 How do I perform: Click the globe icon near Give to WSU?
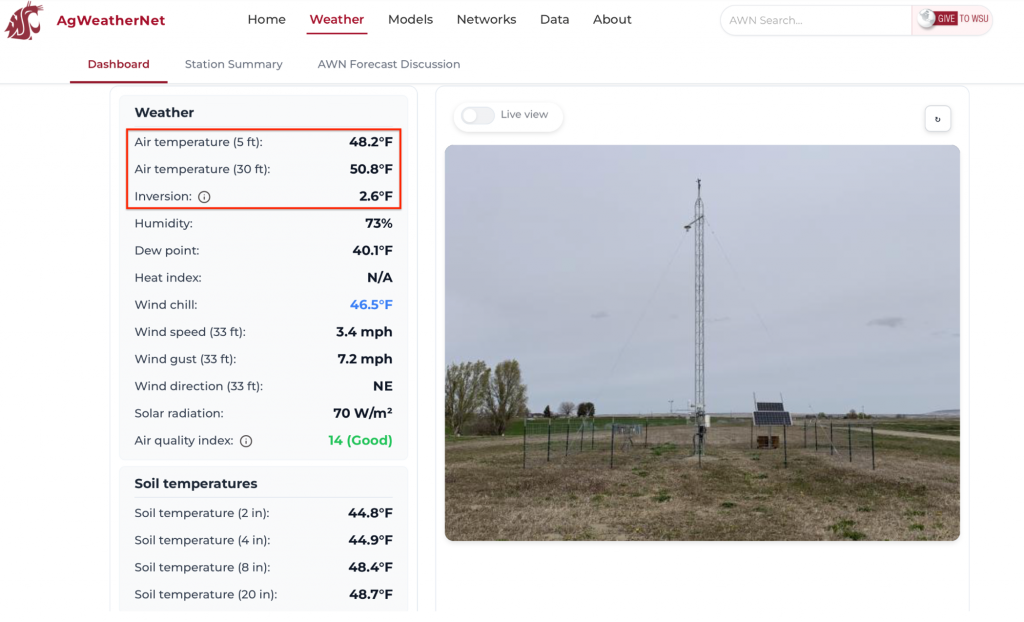pos(928,18)
